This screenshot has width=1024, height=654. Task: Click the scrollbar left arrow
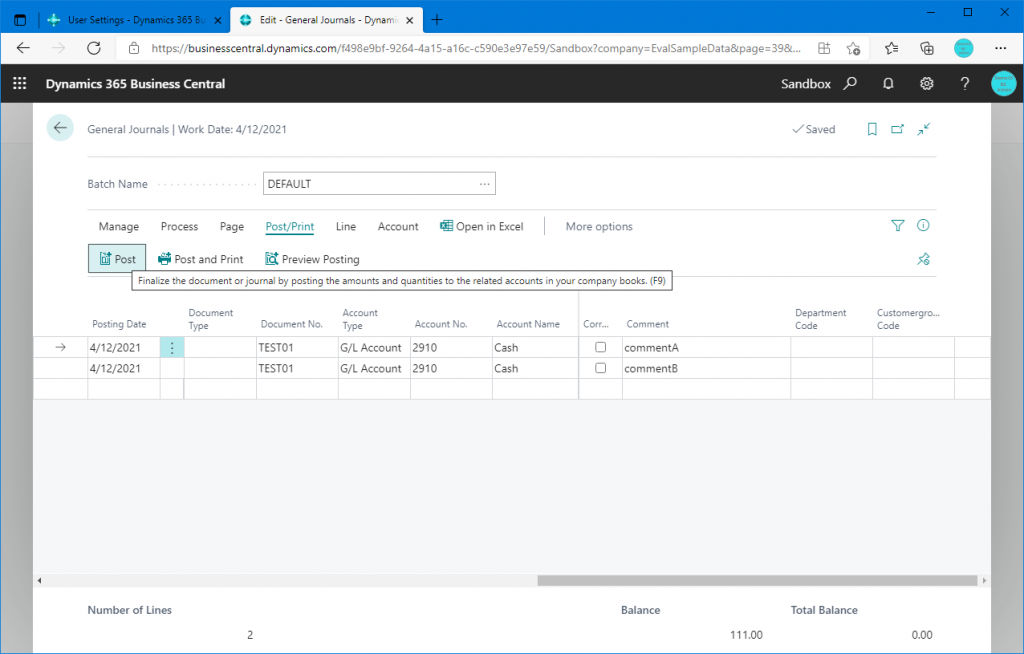click(39, 580)
